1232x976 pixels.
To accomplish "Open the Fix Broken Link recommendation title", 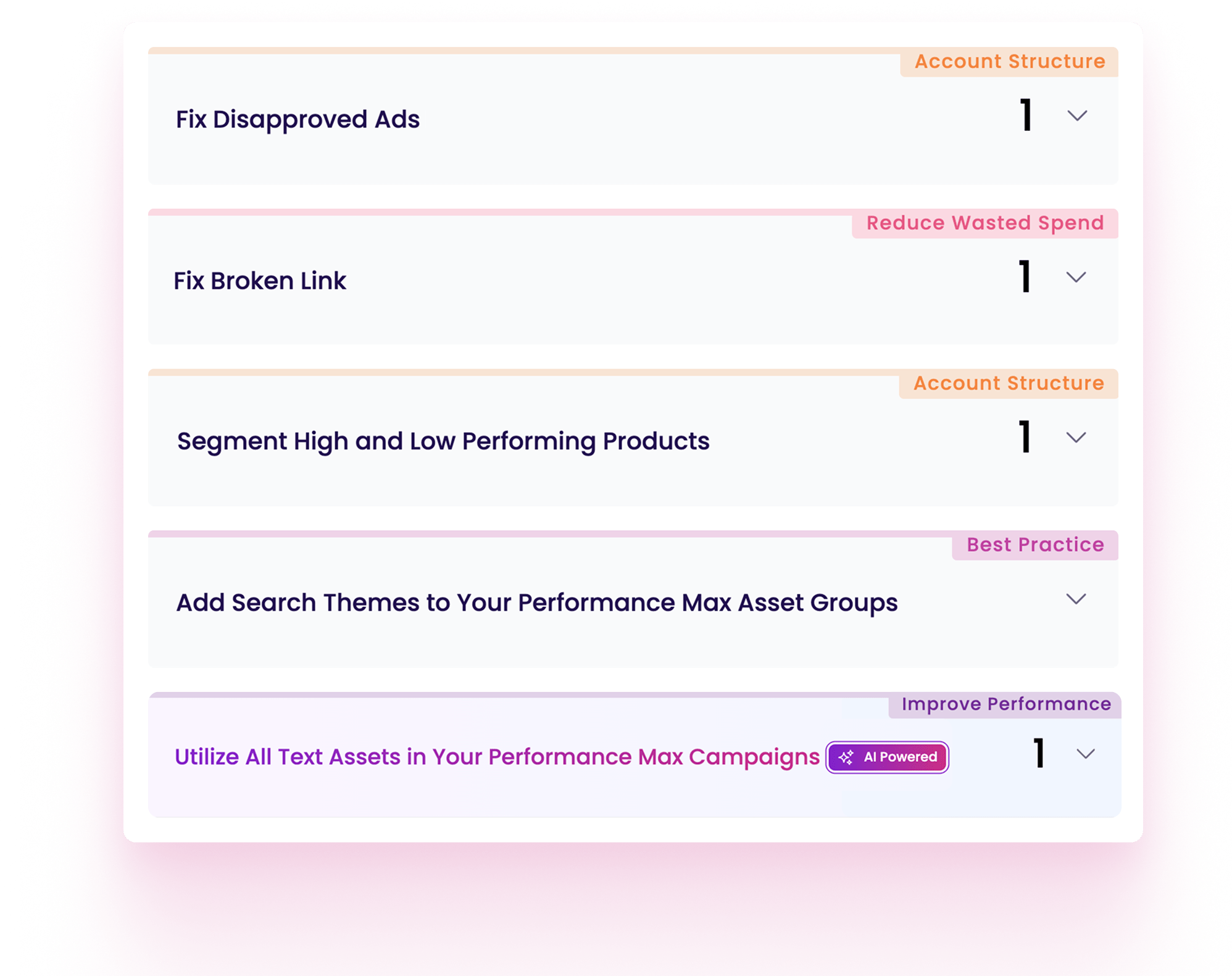I will pos(260,281).
